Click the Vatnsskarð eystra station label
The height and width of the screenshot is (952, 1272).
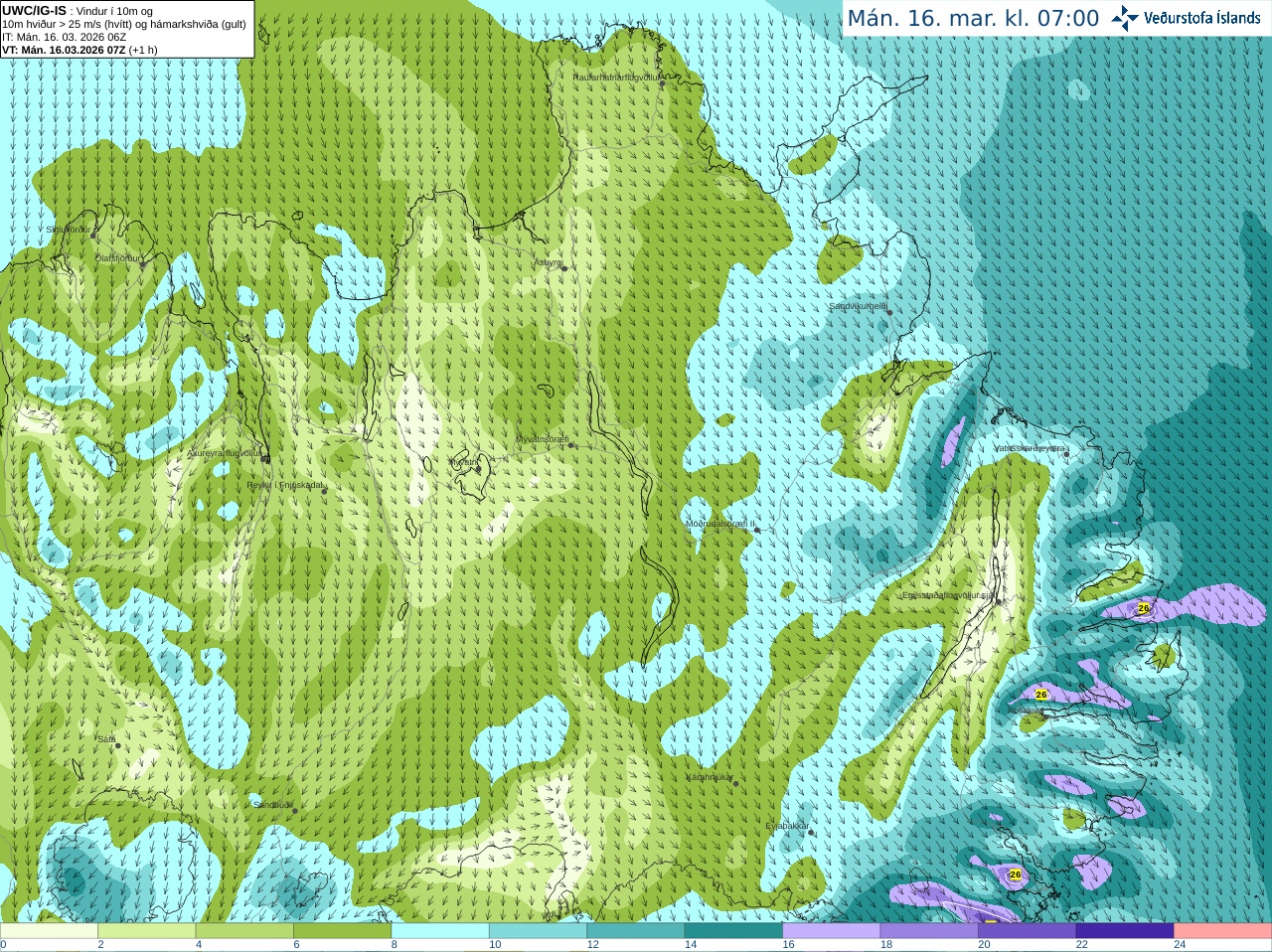pyautogui.click(x=1030, y=448)
